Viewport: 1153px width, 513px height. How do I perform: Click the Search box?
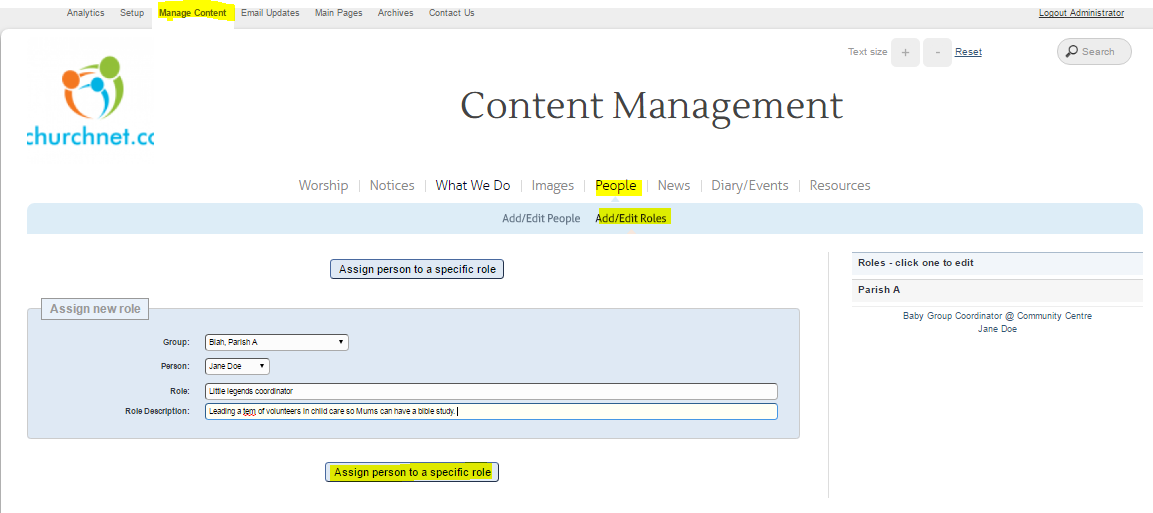pyautogui.click(x=1094, y=52)
